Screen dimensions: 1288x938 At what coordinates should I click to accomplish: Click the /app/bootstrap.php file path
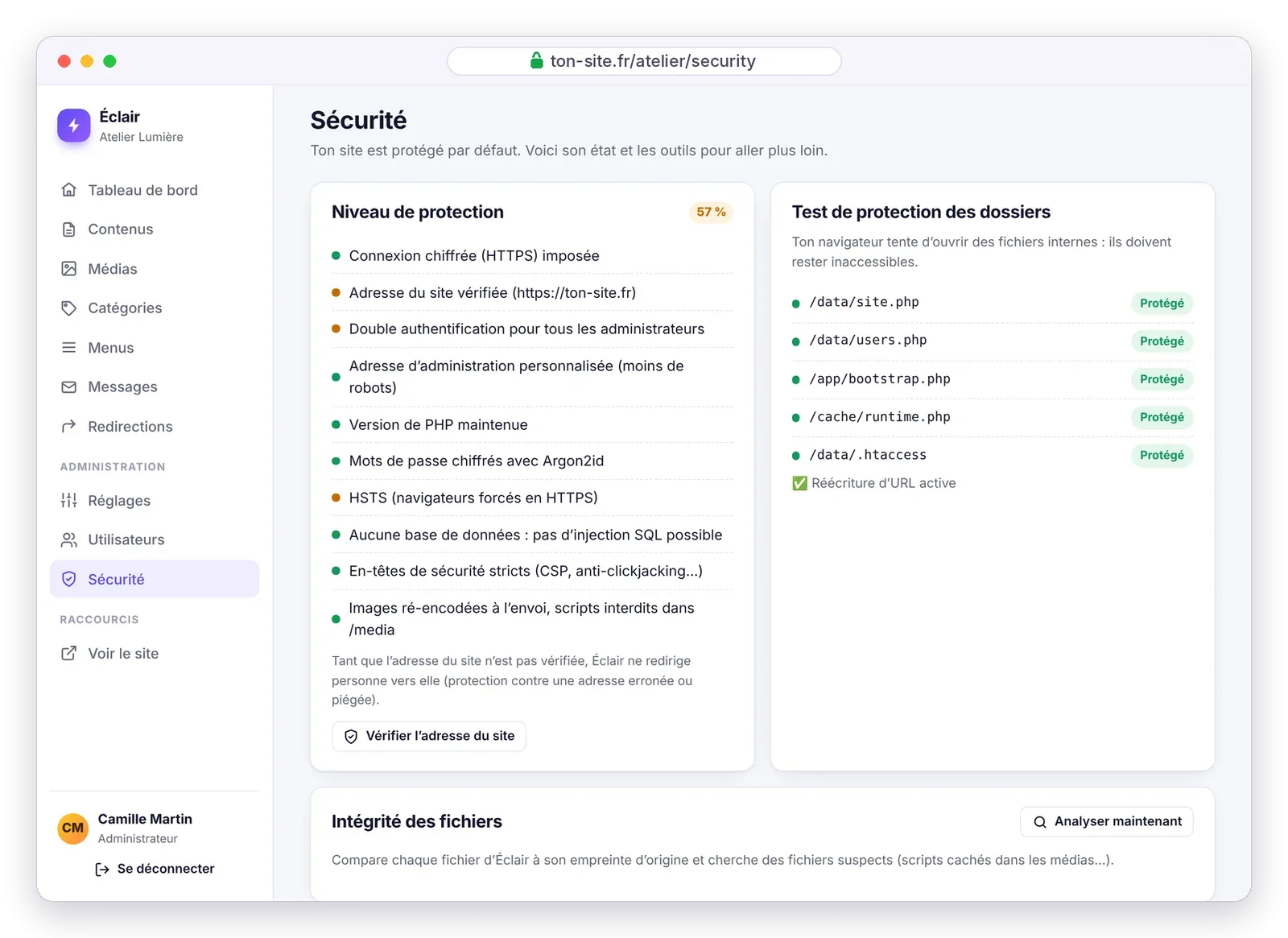(x=880, y=378)
